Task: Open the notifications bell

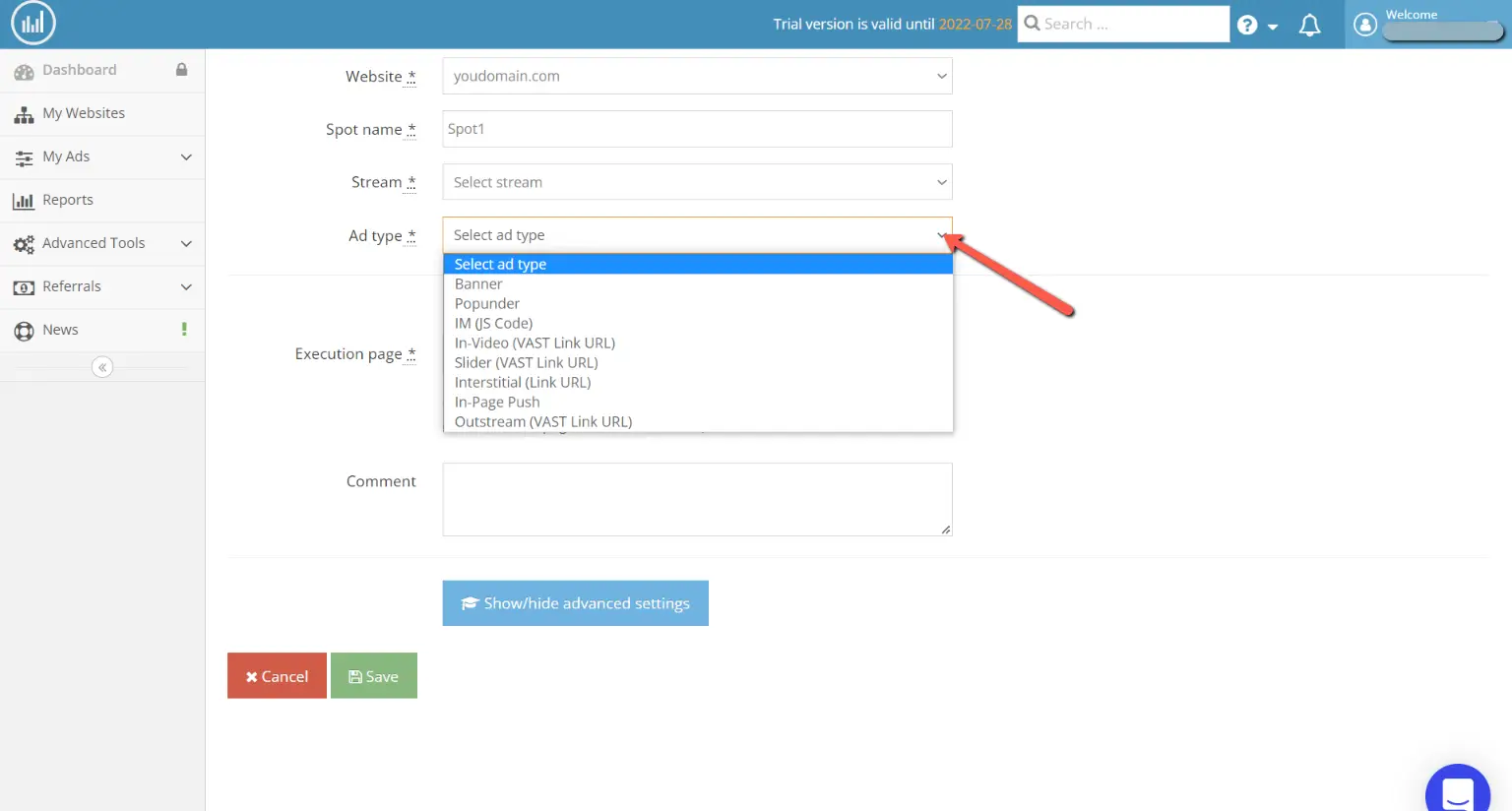Action: click(1309, 26)
